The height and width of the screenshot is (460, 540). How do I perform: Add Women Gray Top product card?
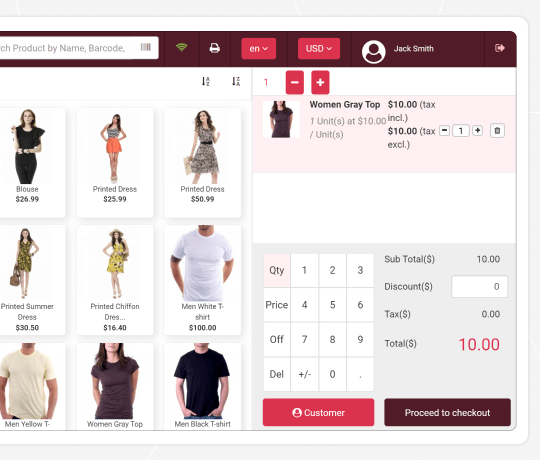click(x=115, y=386)
